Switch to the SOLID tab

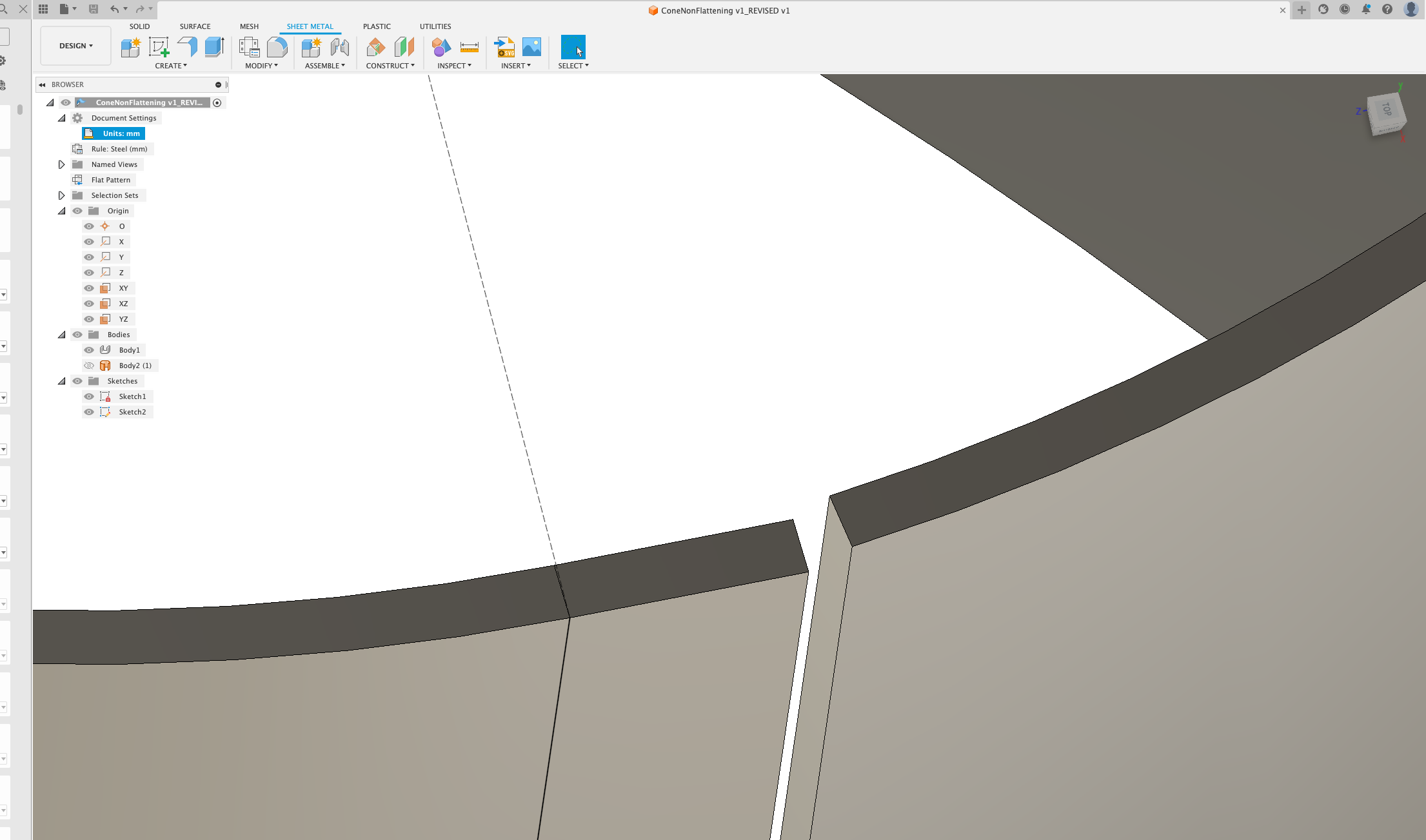pos(139,26)
